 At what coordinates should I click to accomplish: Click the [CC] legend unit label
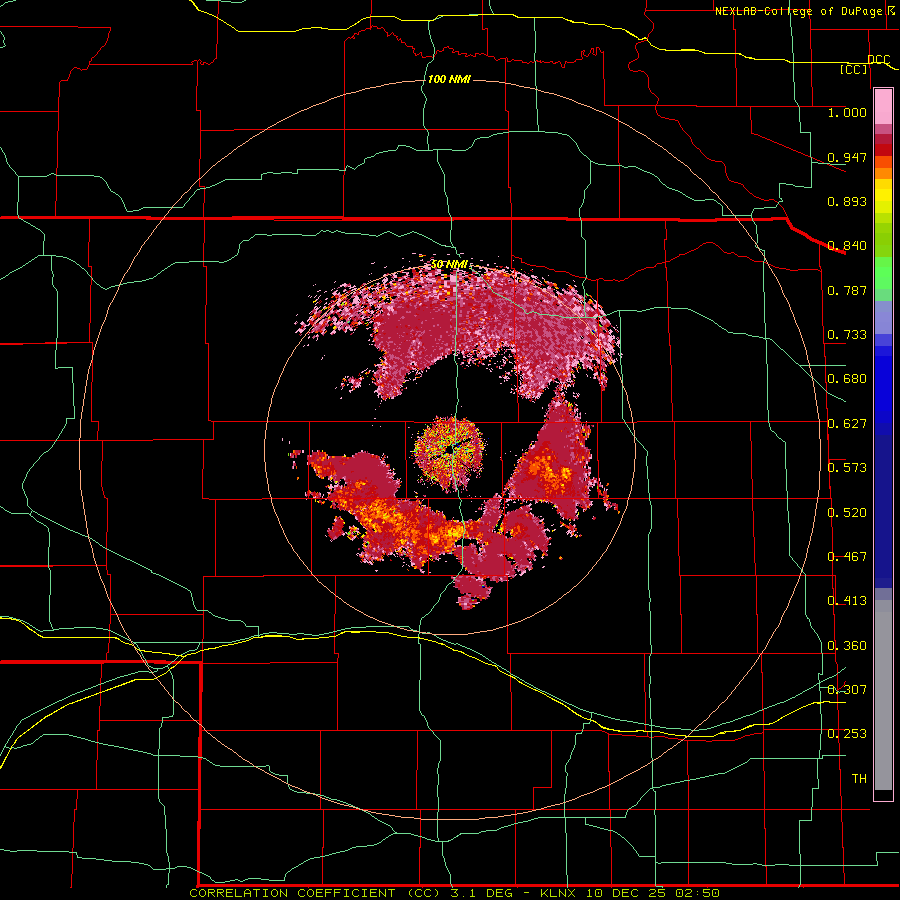click(x=854, y=69)
